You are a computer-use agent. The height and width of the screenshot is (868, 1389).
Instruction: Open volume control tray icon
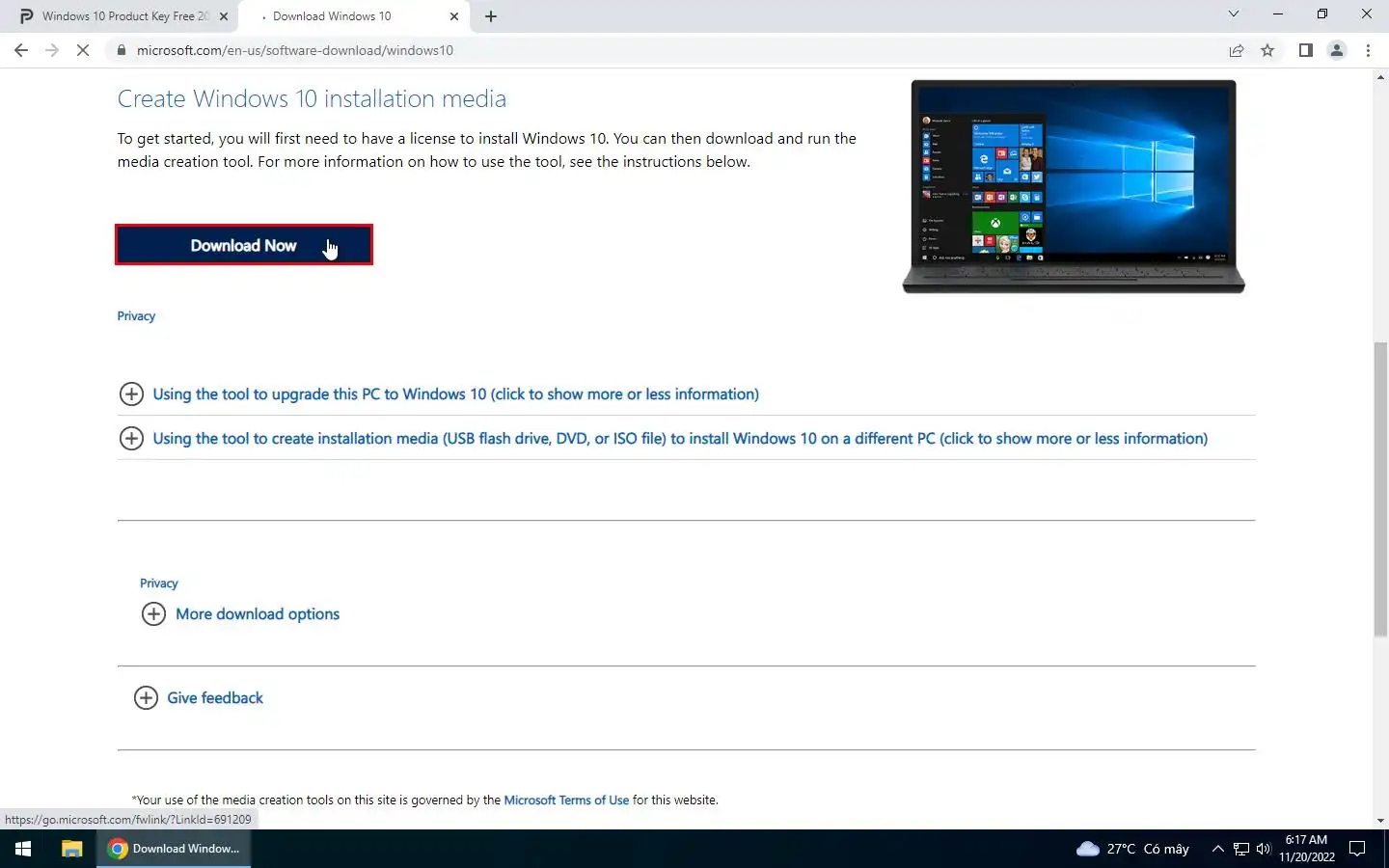point(1264,849)
